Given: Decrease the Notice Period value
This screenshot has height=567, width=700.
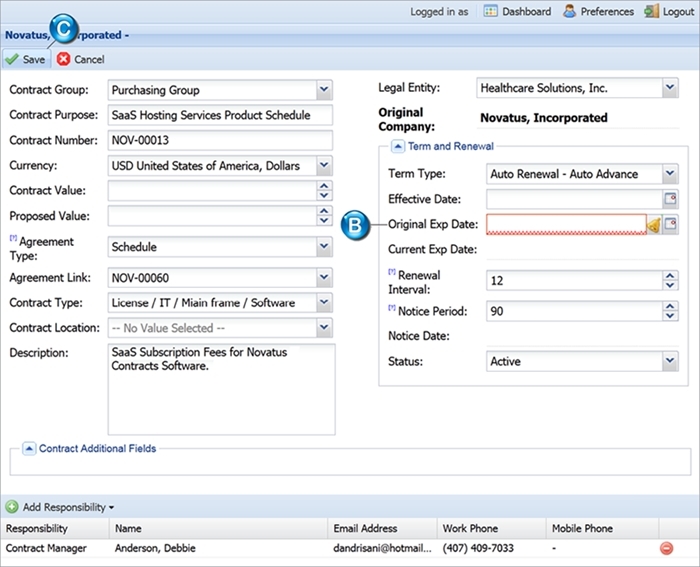Looking at the screenshot, I should tap(670, 316).
